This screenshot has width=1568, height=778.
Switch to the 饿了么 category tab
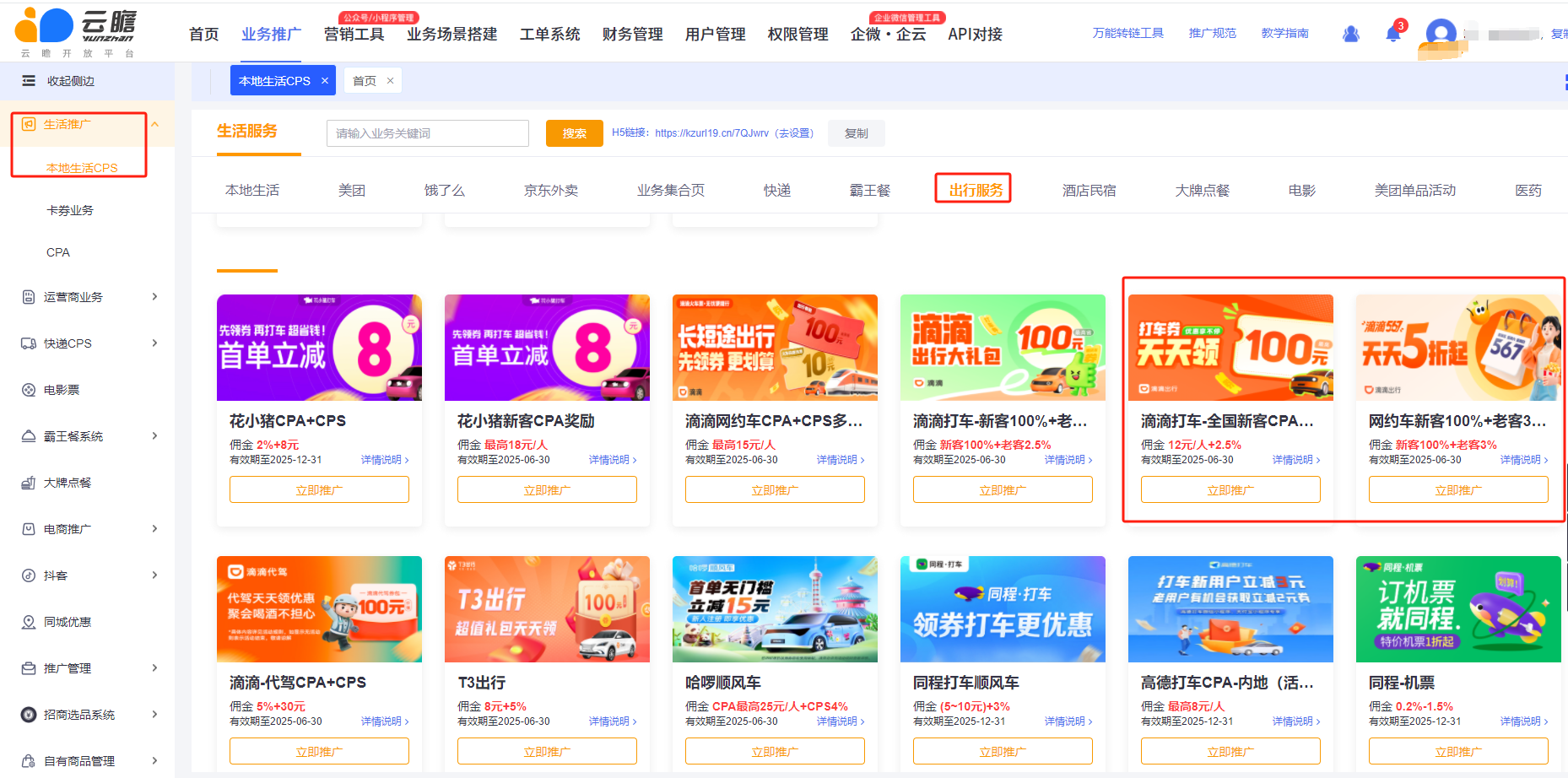445,191
